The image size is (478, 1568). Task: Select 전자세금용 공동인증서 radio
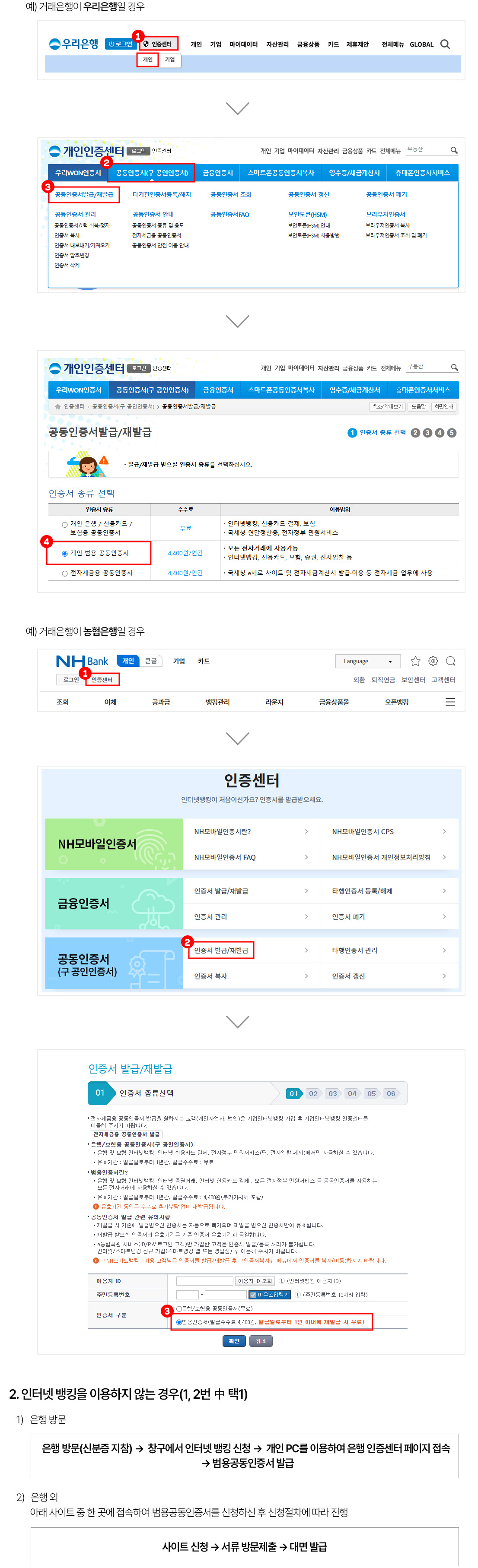[x=64, y=573]
